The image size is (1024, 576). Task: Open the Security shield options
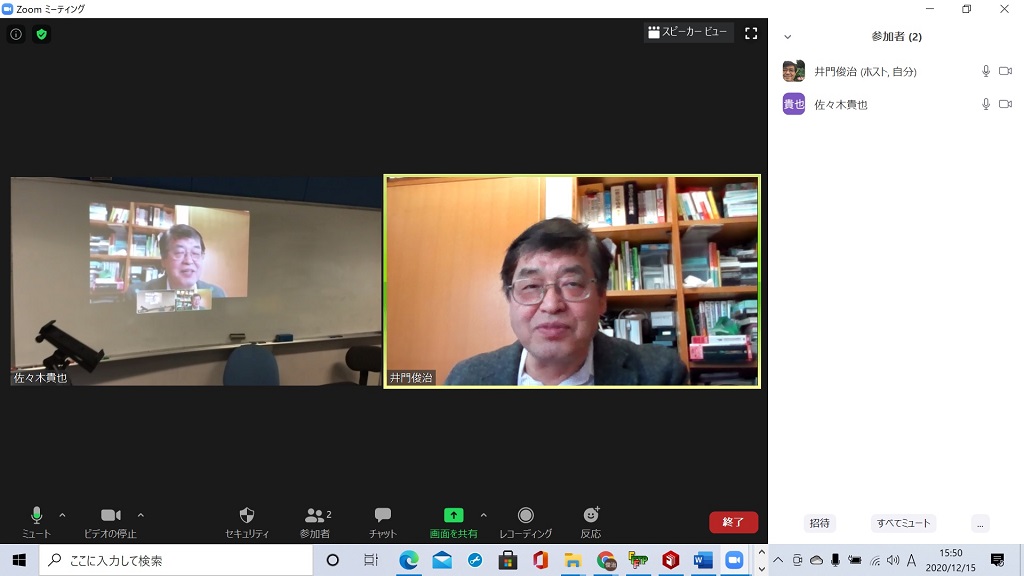[x=247, y=522]
